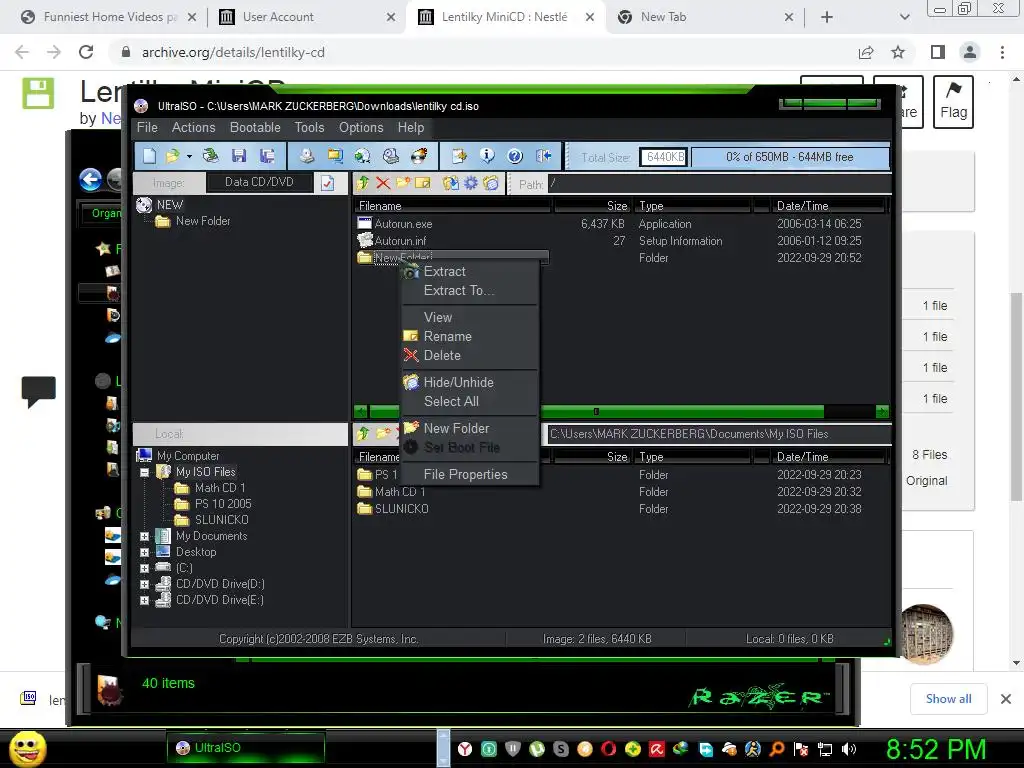Viewport: 1024px width, 768px height.
Task: Choose Hide/Unhide from context menu
Action: pos(470,383)
